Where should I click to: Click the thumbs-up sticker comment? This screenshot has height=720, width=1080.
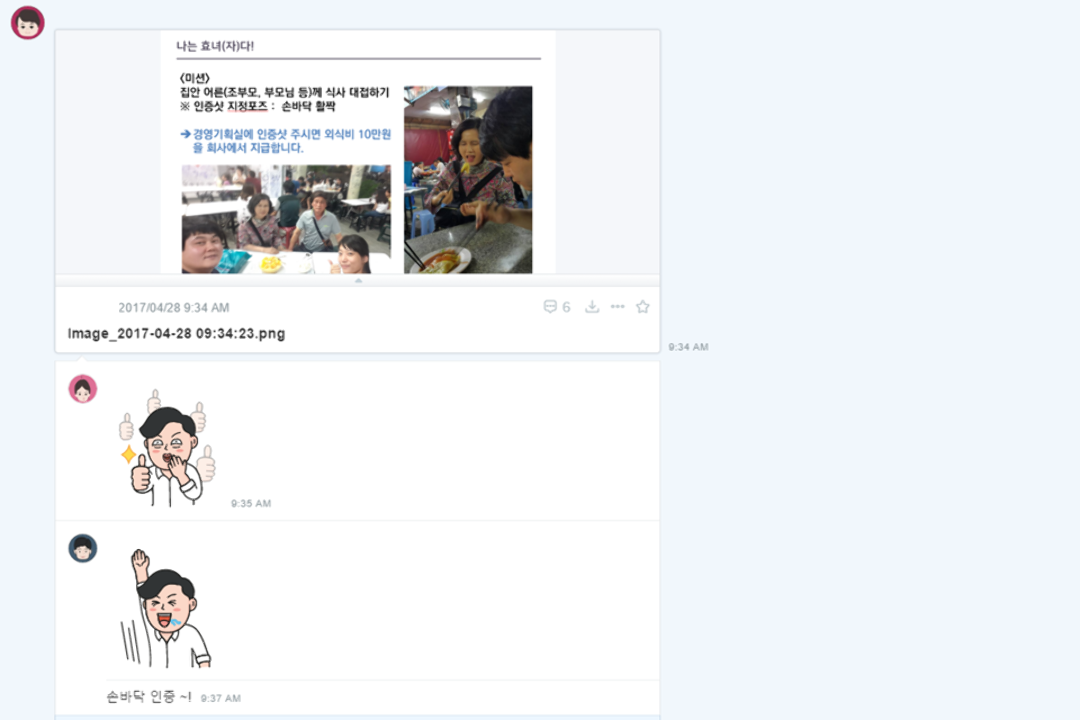167,447
